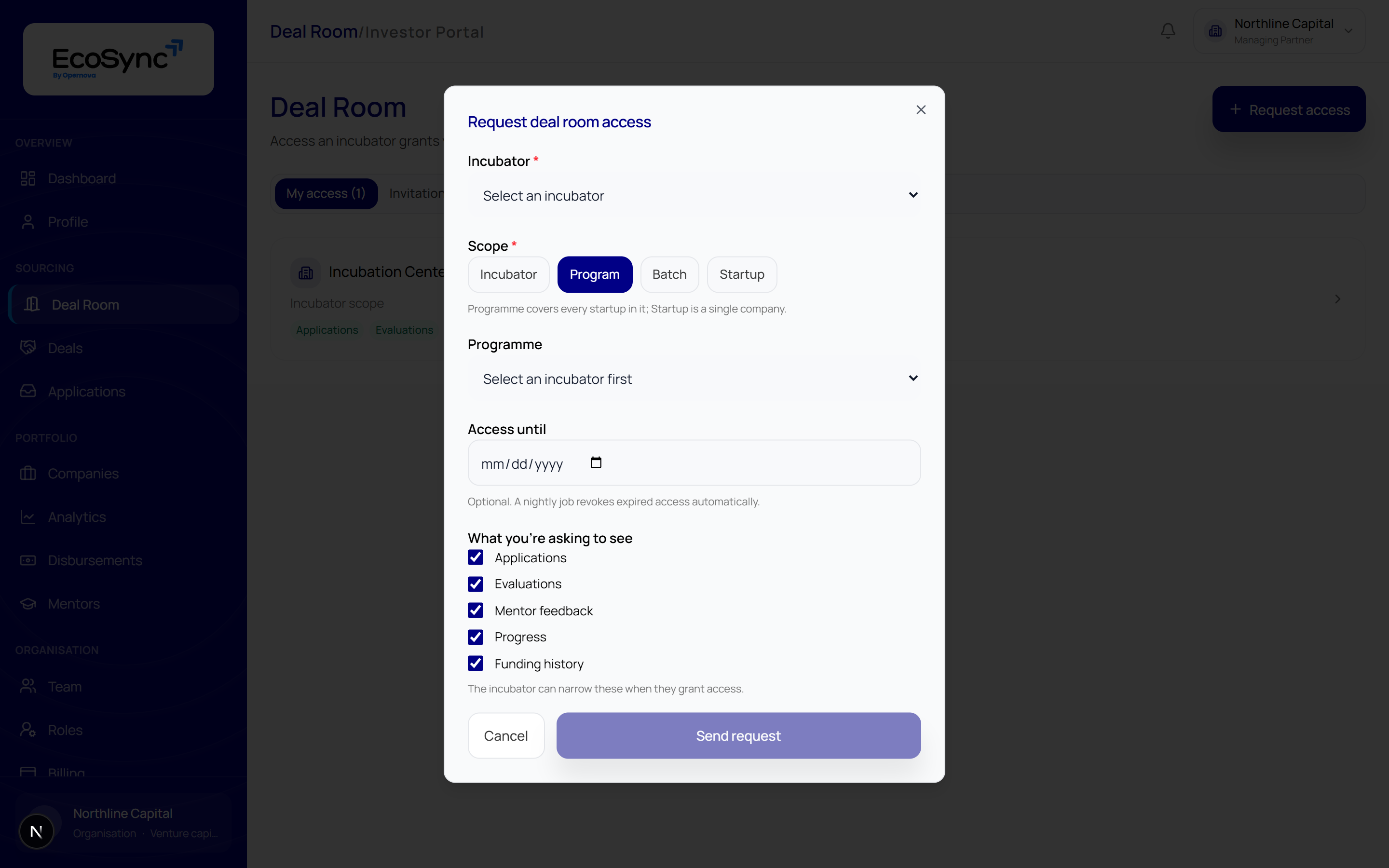Click the Send request button

tap(738, 735)
